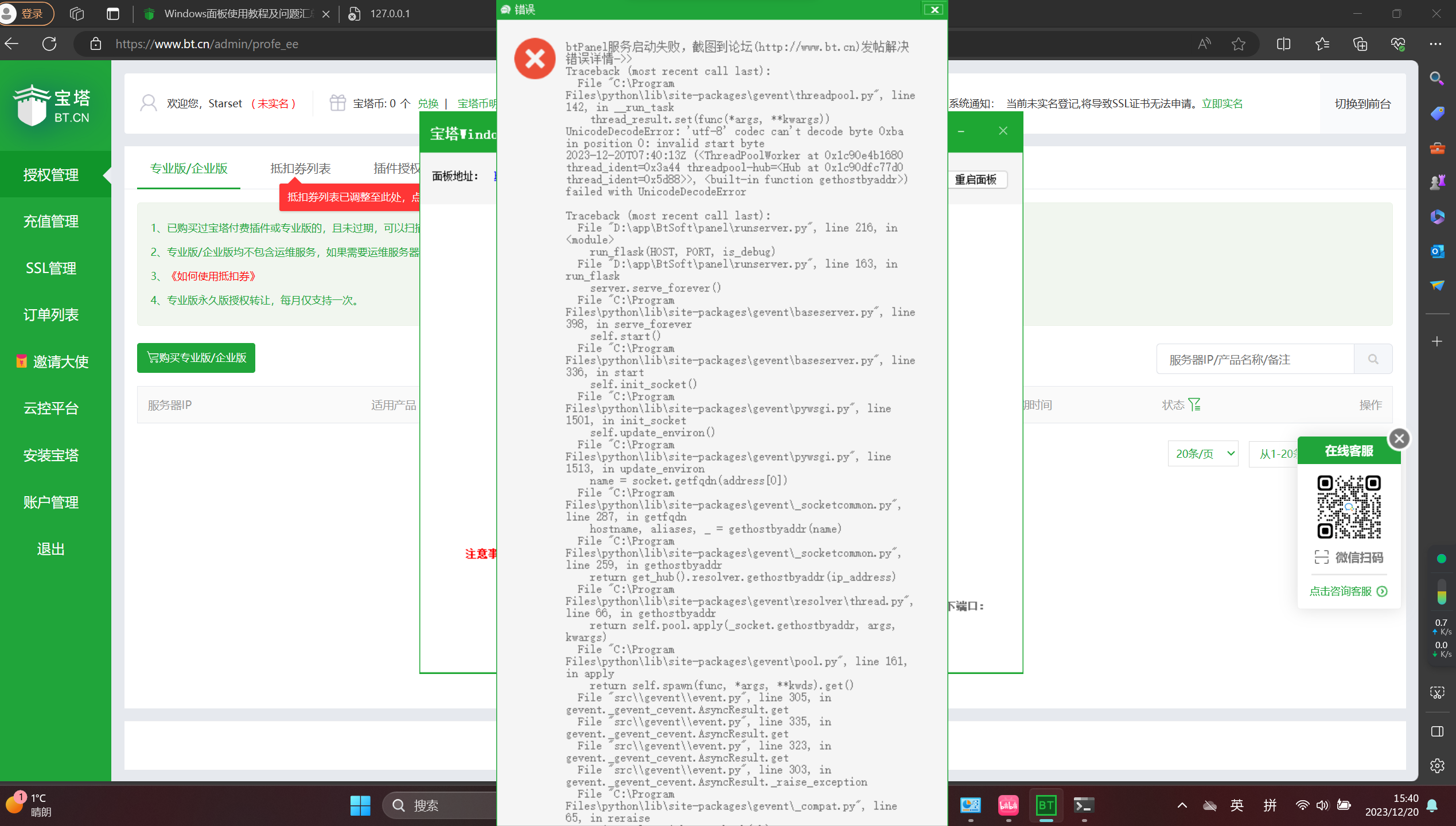
Task: Select 订单列表 in the sidebar
Action: pos(50,315)
